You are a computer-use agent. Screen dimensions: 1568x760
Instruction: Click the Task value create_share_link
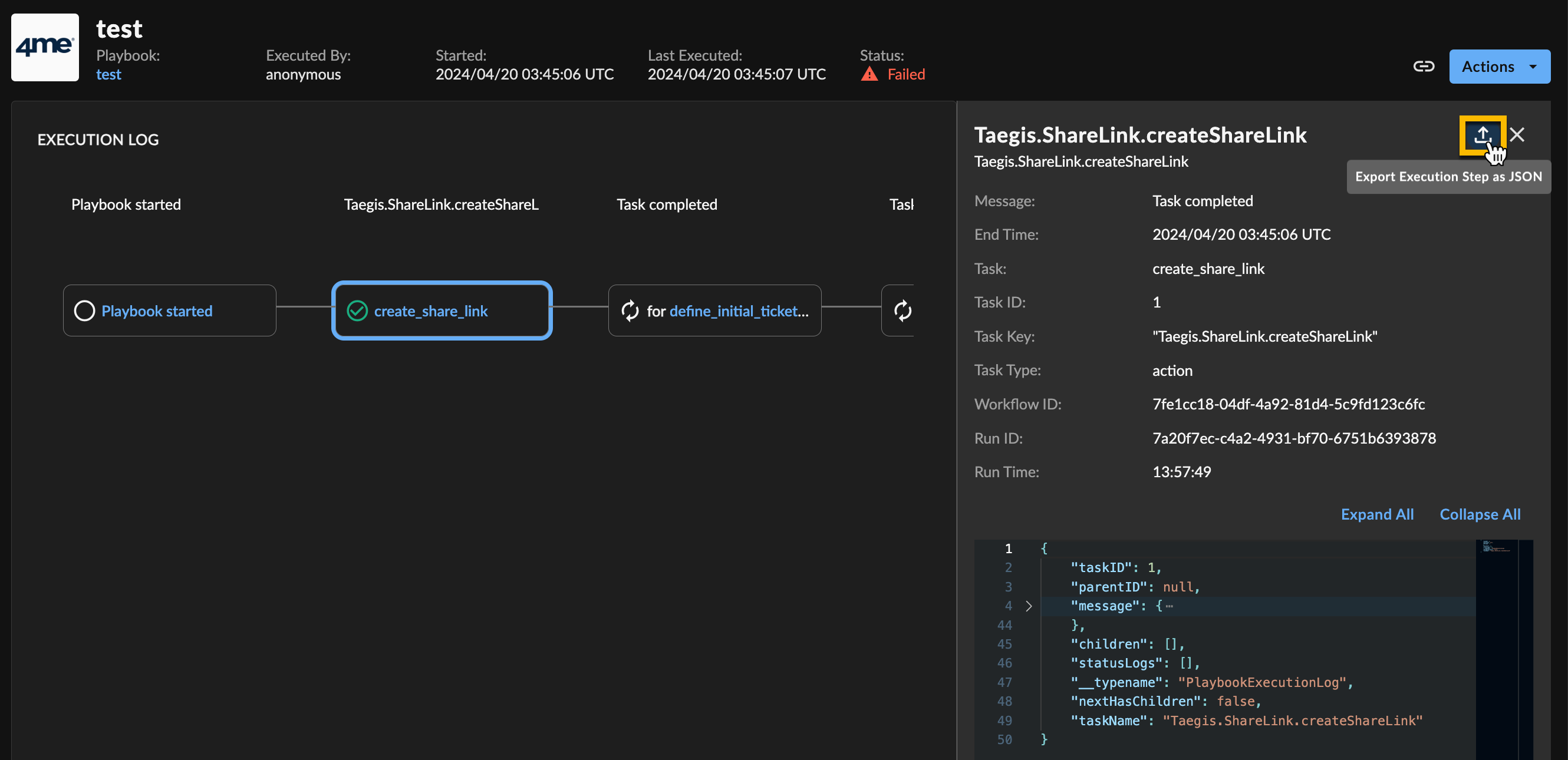pos(1208,268)
